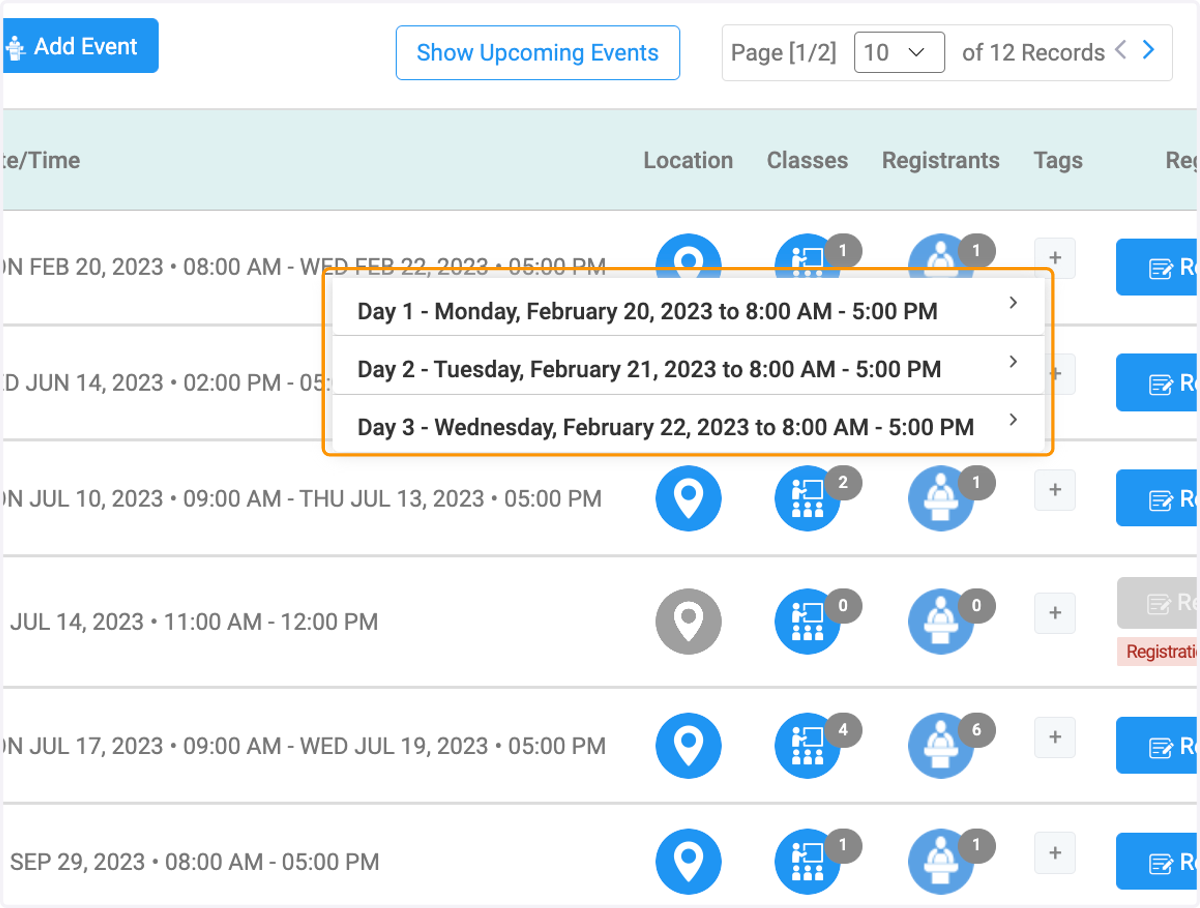The image size is (1200, 908).
Task: Click the Classes column header
Action: 807,160
